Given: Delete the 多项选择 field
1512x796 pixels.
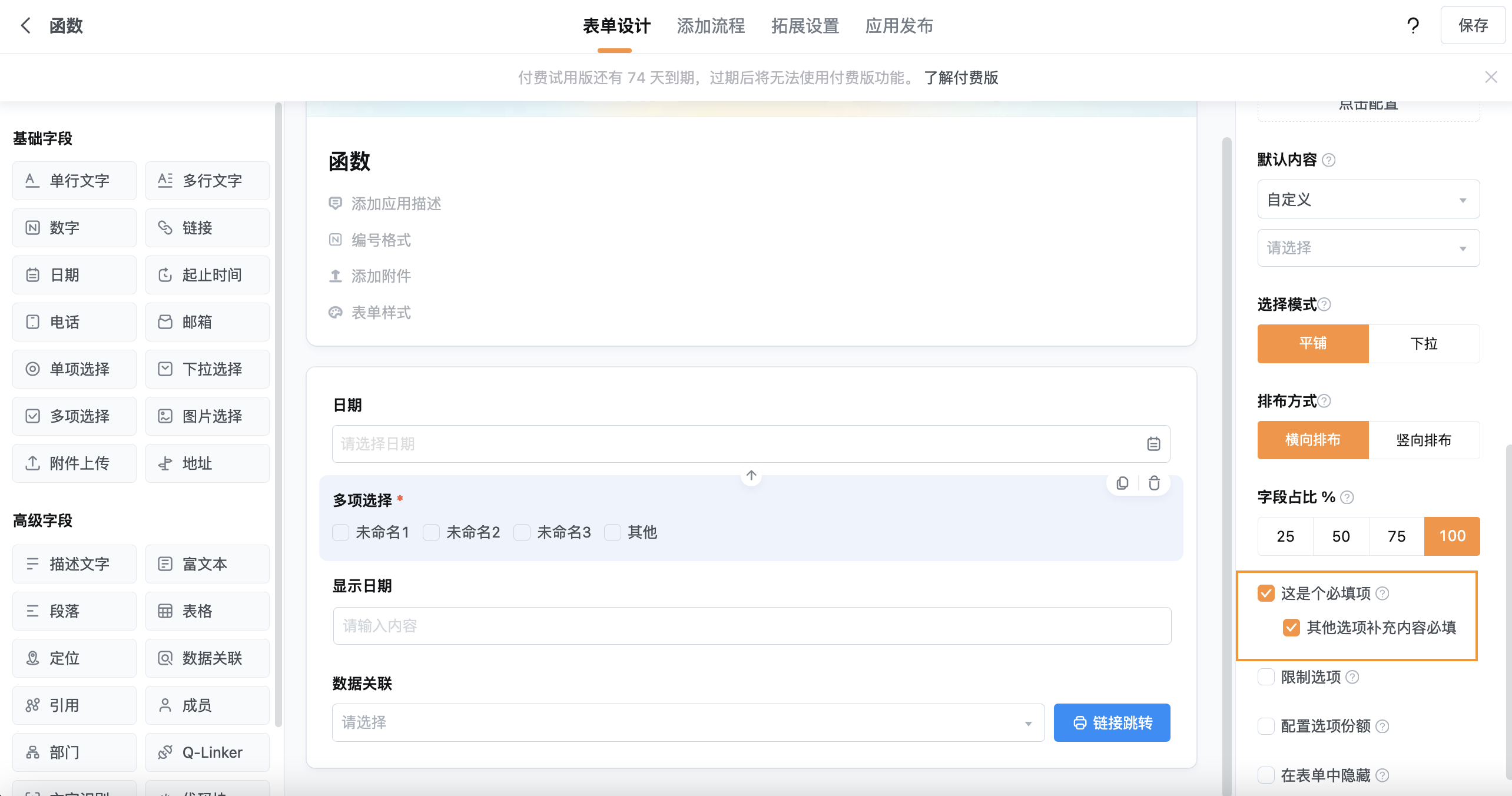Looking at the screenshot, I should pos(1154,483).
